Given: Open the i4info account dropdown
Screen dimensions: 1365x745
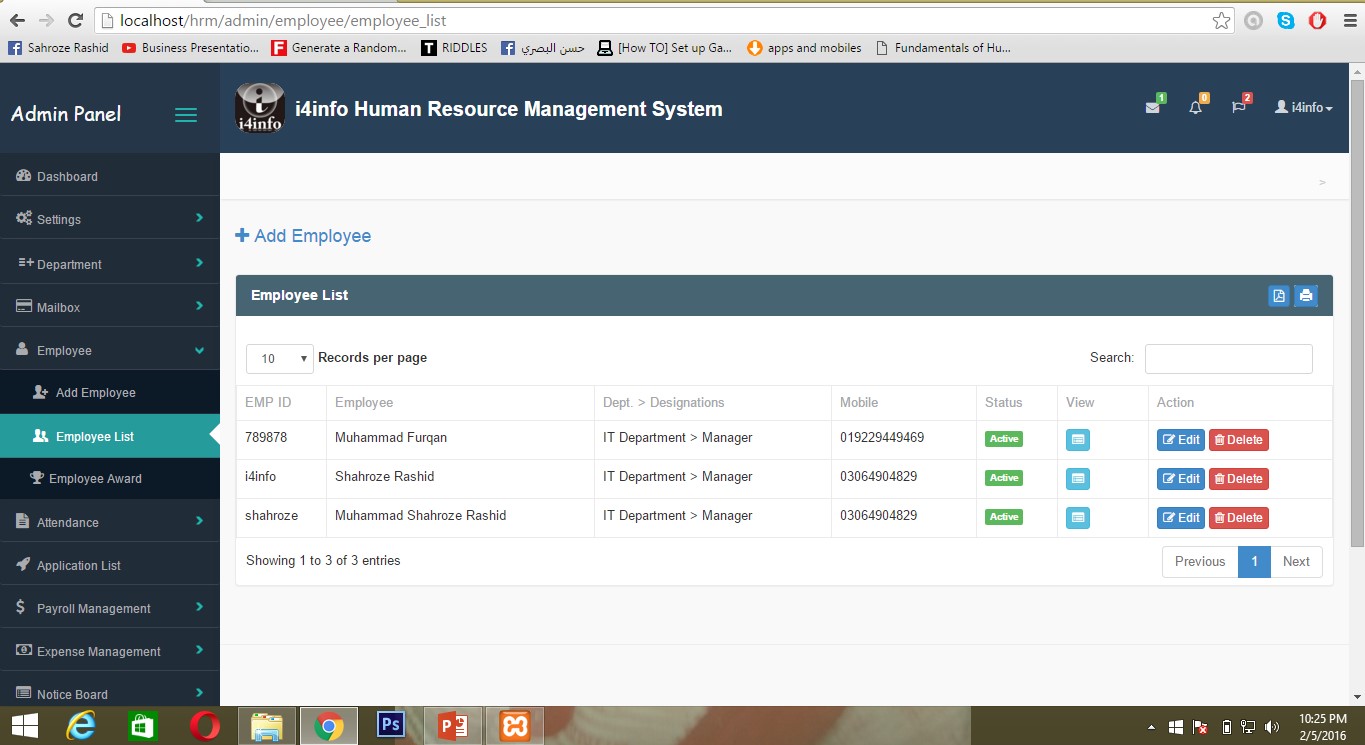Looking at the screenshot, I should click(1303, 107).
